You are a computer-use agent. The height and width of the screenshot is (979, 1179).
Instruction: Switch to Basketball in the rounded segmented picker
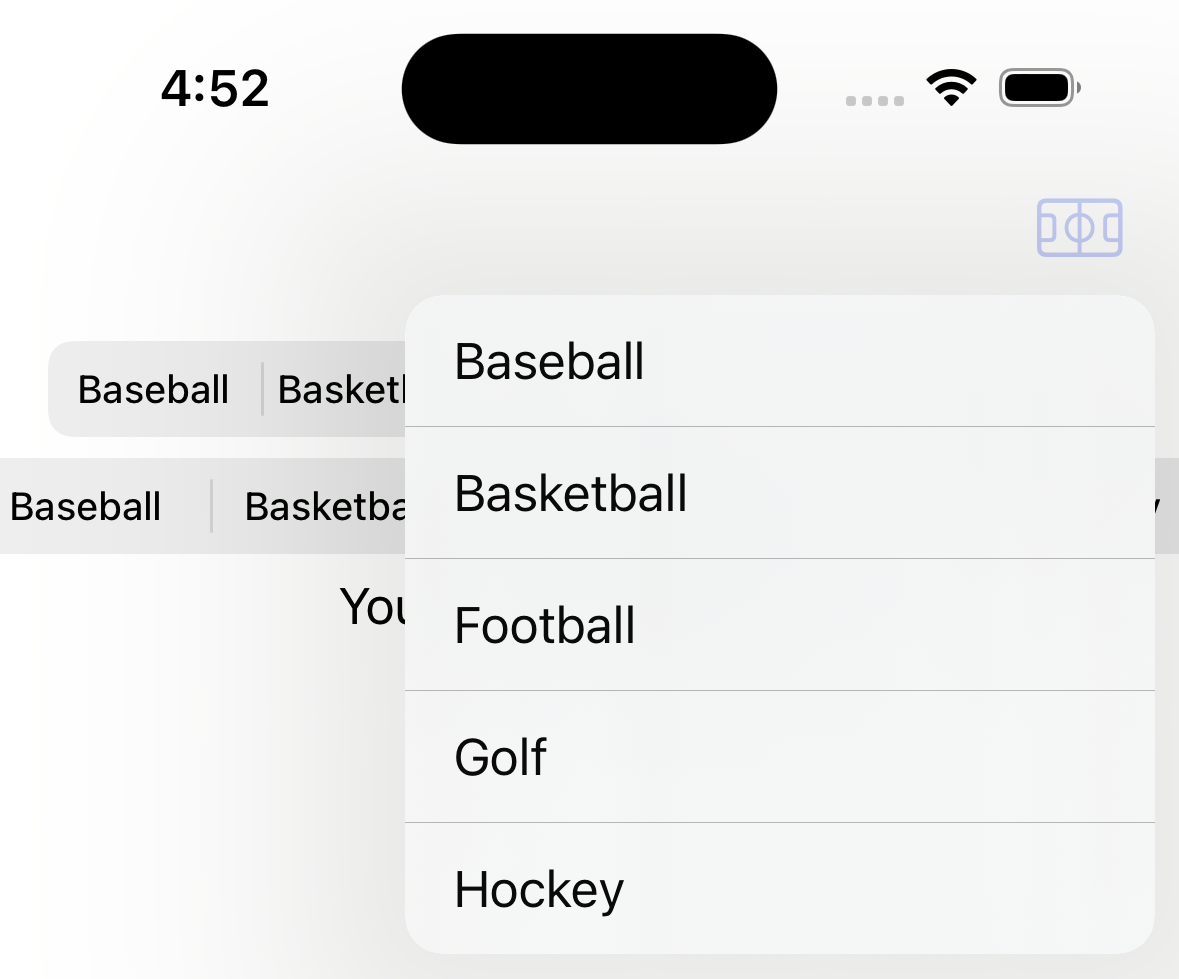(x=340, y=389)
